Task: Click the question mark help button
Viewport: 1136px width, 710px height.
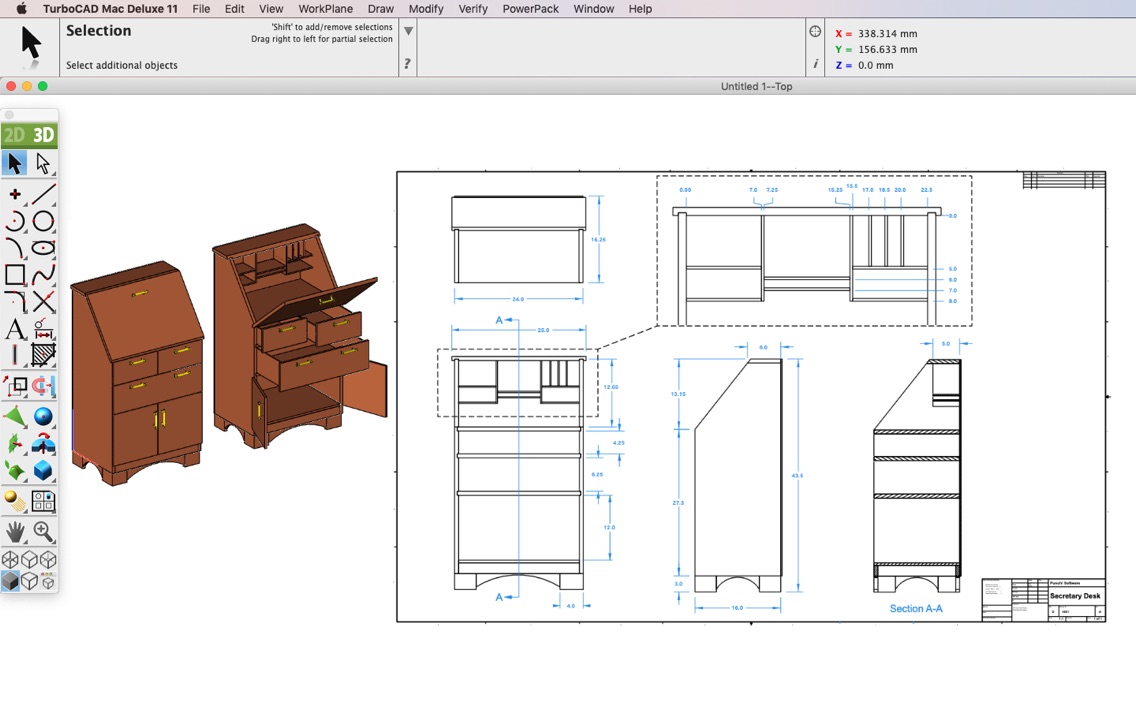Action: pos(406,62)
